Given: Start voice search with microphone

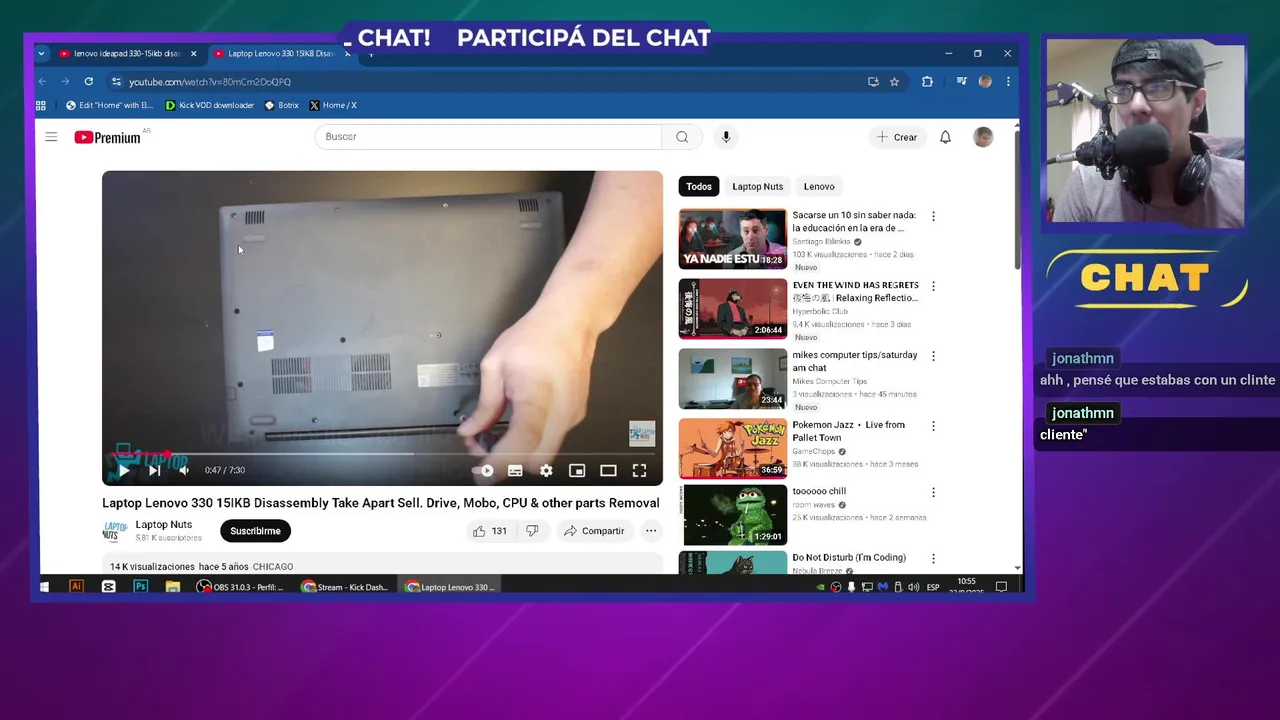Looking at the screenshot, I should pyautogui.click(x=726, y=137).
